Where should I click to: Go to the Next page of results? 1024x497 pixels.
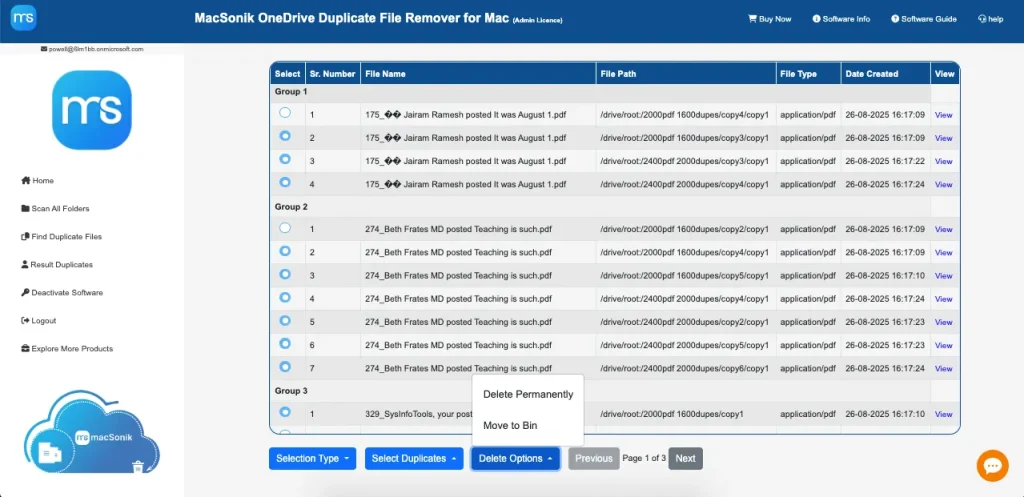point(685,459)
